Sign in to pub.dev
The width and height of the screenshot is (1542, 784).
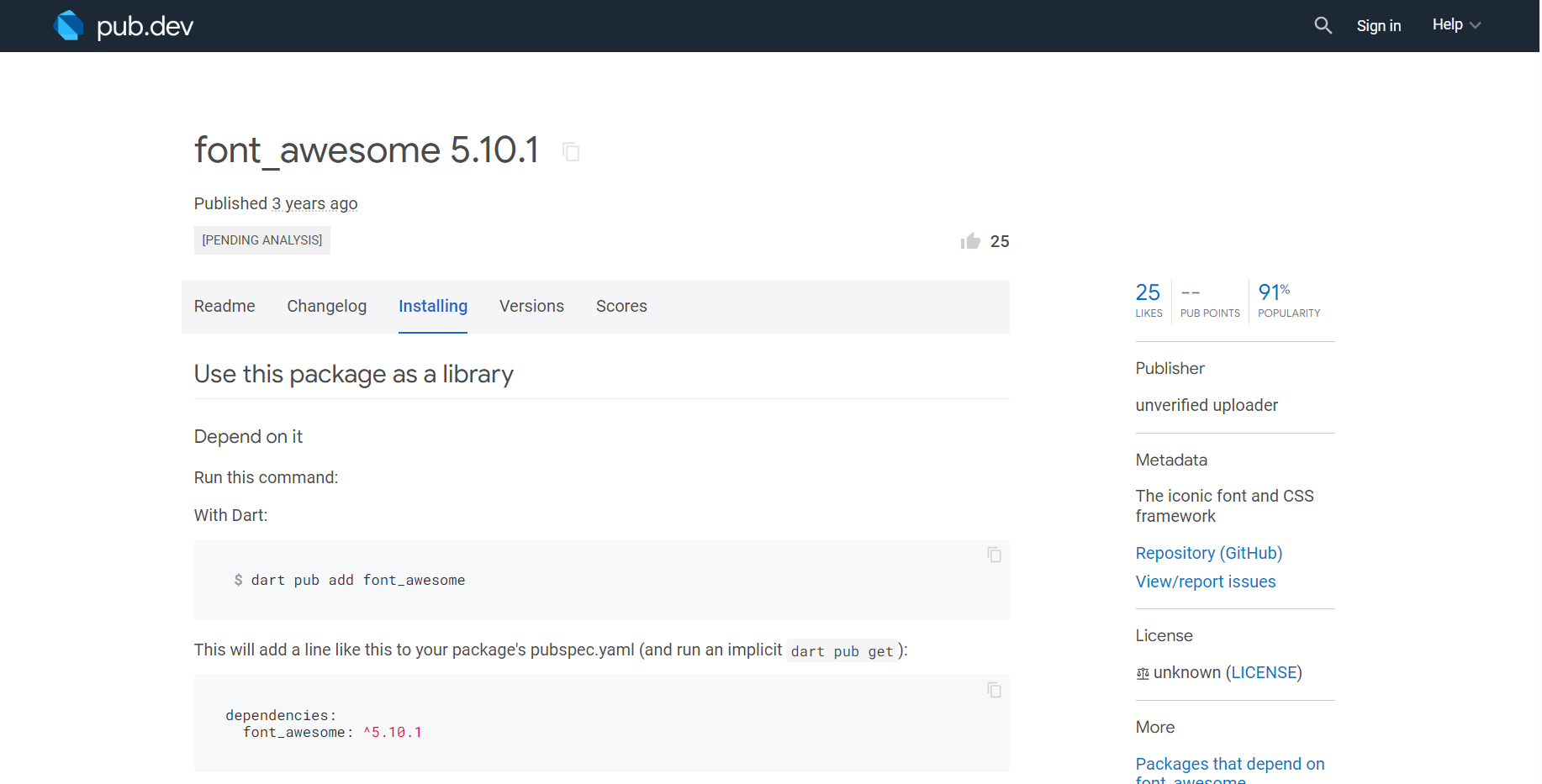[1379, 26]
